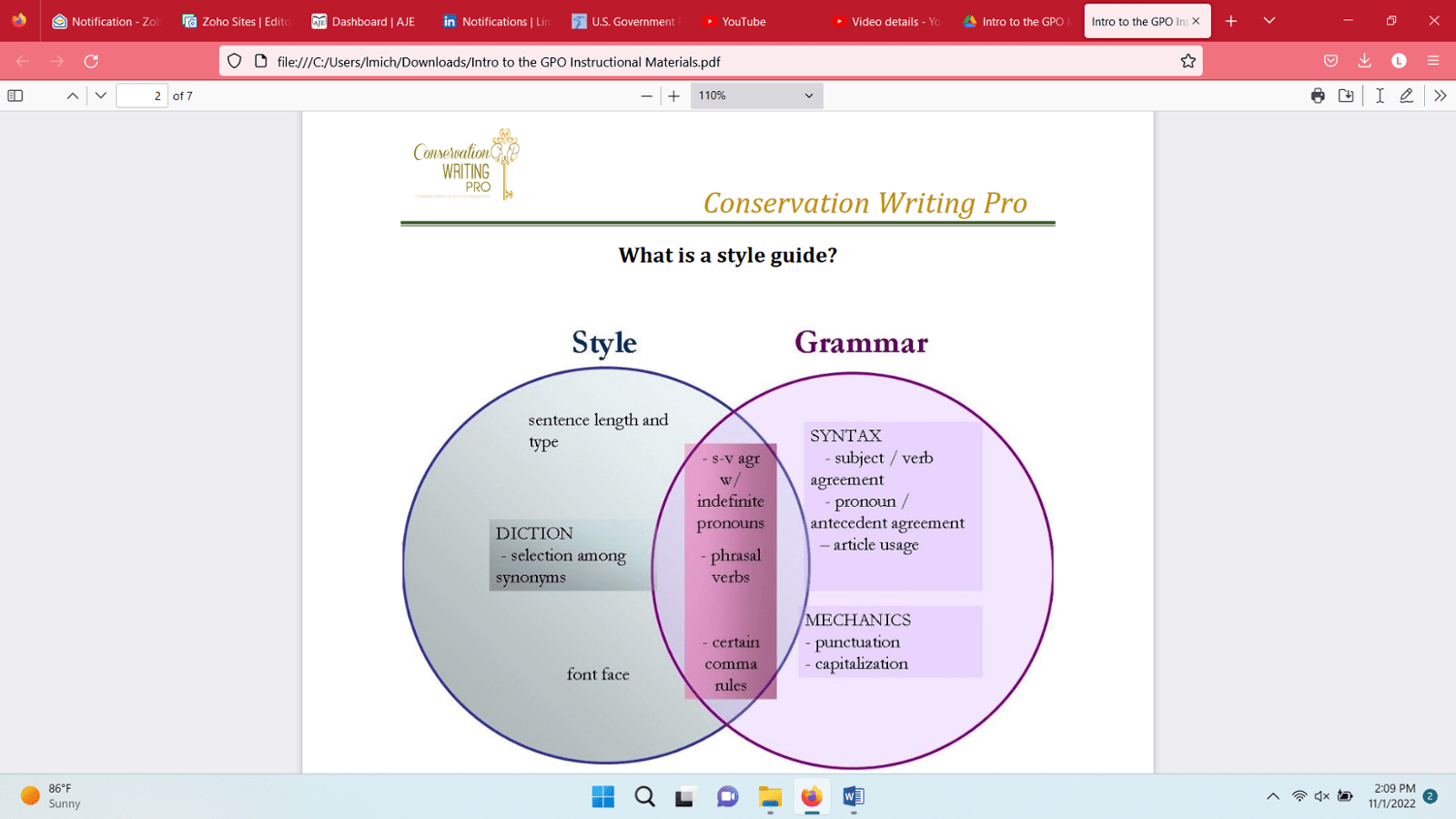Open Microsoft Word from the taskbar
This screenshot has width=1456, height=819.
[853, 796]
